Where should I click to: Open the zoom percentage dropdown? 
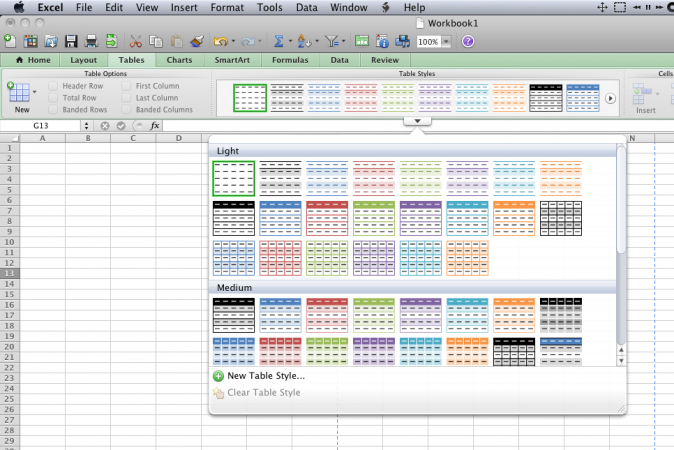tap(446, 42)
